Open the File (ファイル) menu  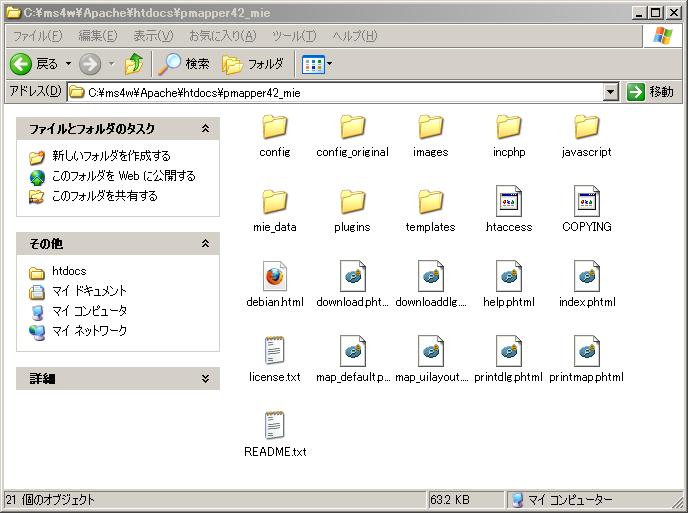(37, 36)
